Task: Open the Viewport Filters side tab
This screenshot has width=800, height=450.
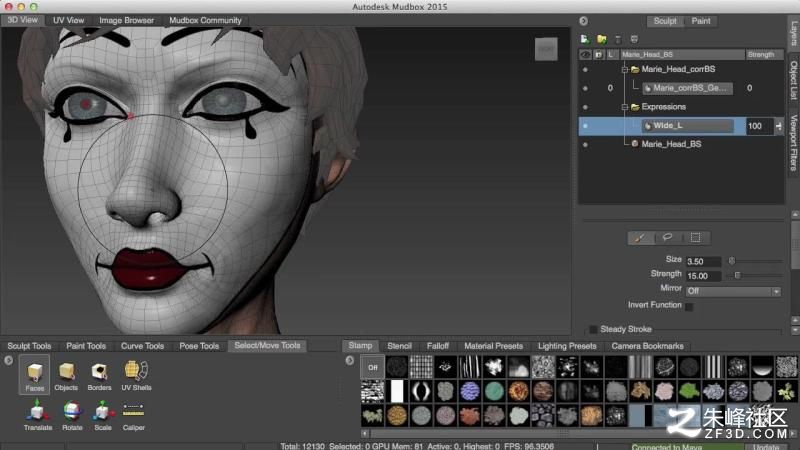Action: coord(793,142)
